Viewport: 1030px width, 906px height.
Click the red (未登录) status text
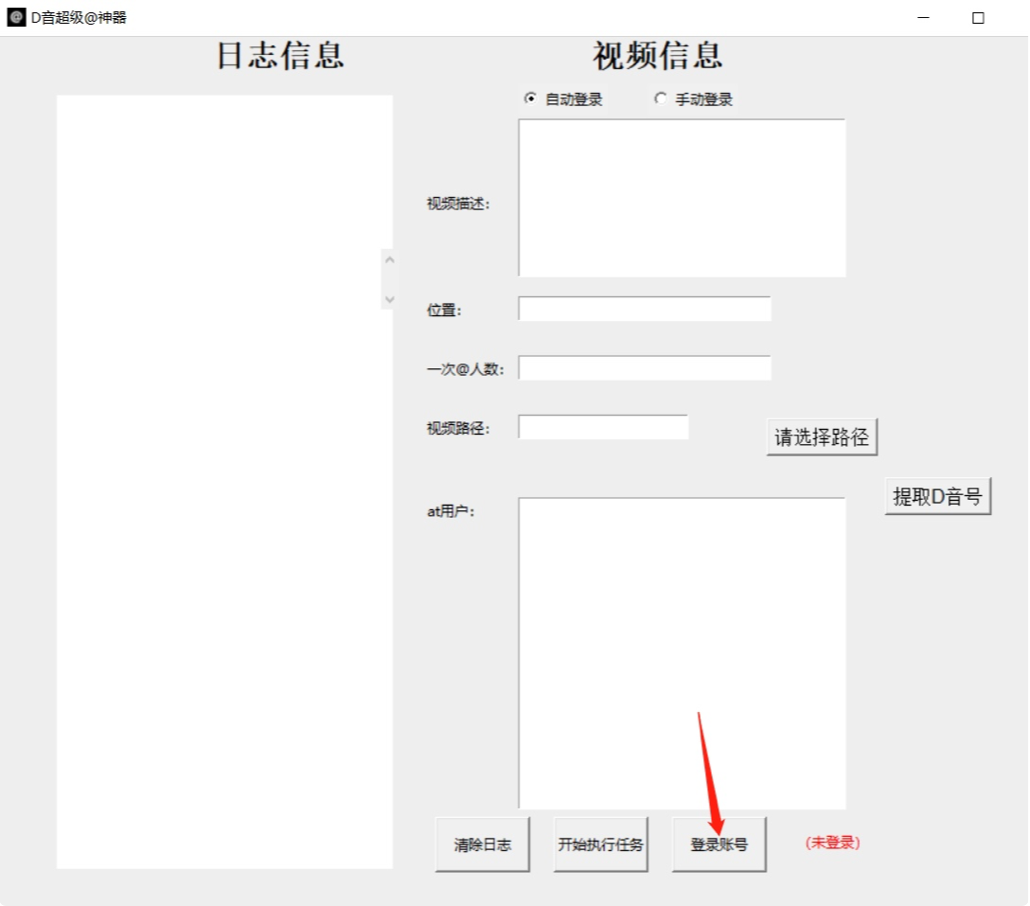833,843
